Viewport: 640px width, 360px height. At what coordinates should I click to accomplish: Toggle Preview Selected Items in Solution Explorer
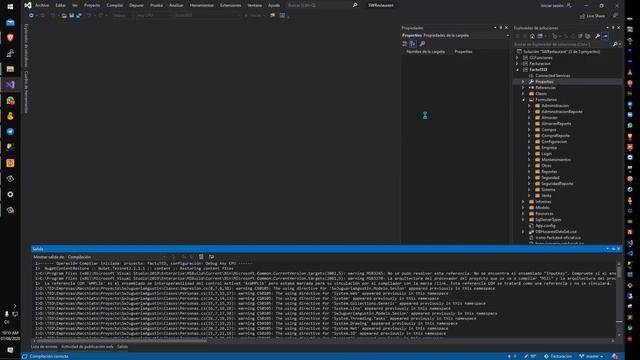606,36
